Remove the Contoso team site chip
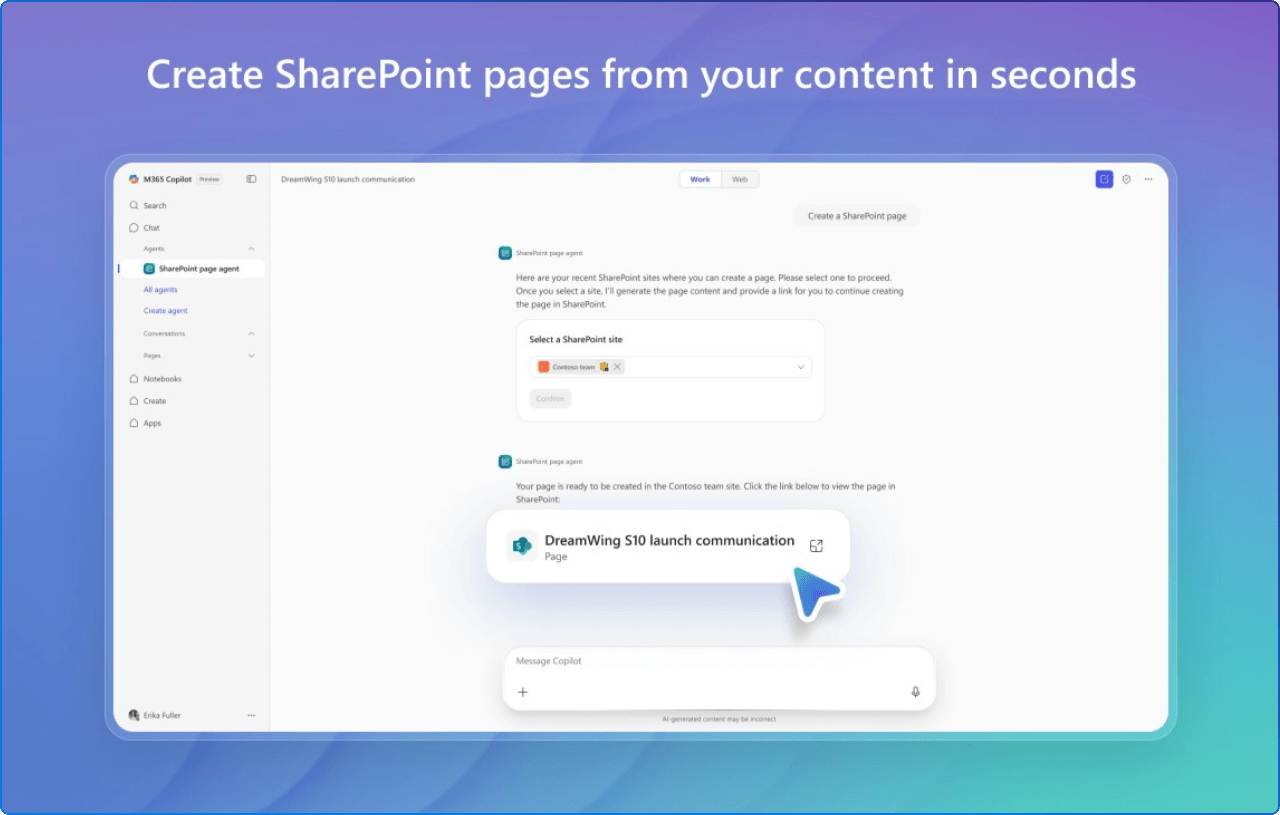 [x=618, y=367]
